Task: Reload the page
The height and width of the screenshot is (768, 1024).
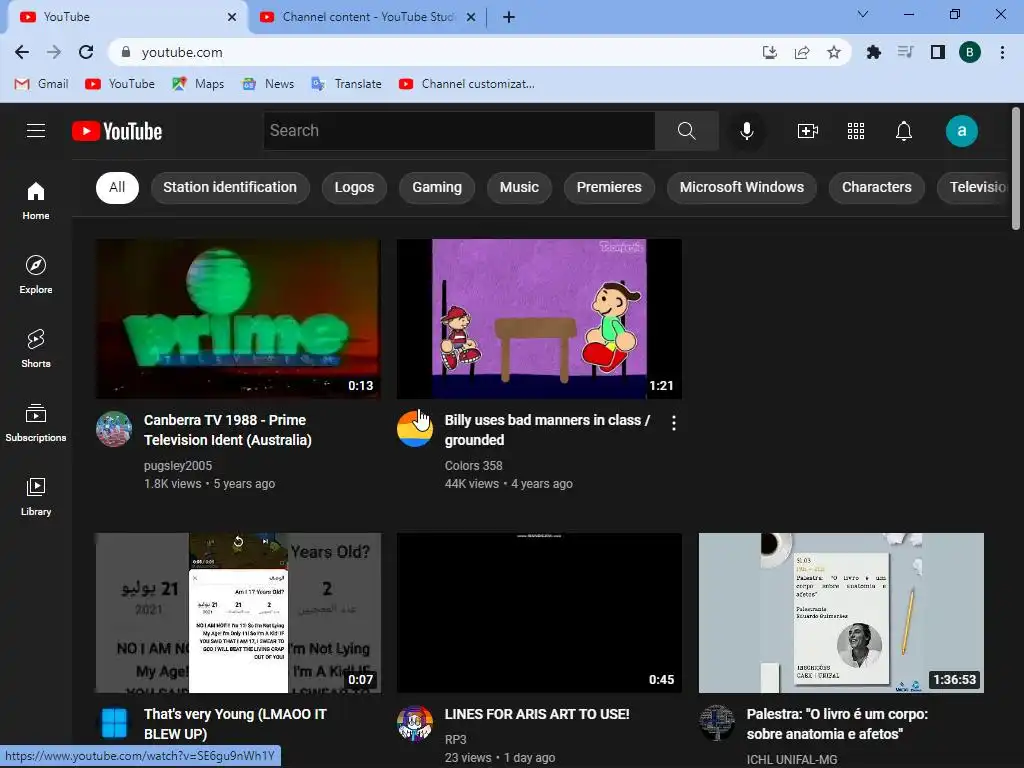Action: click(x=86, y=52)
